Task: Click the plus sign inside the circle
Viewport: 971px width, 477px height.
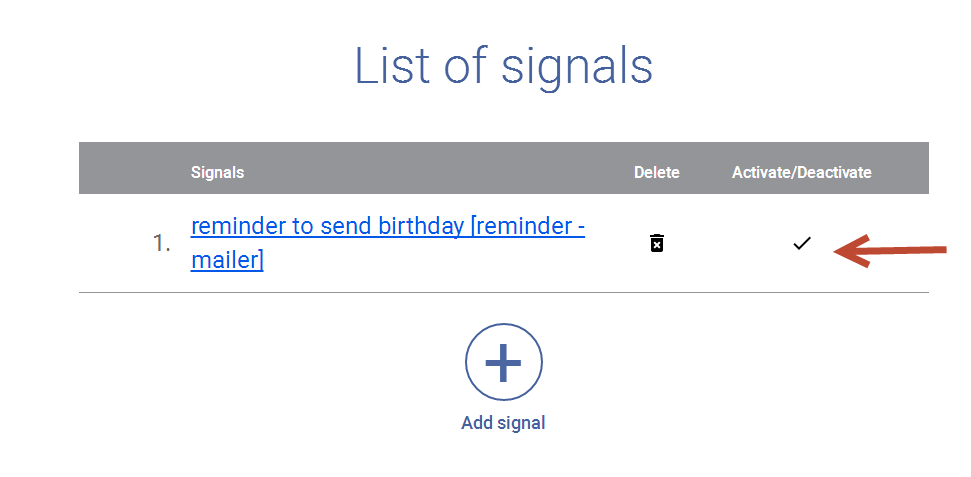Action: (503, 362)
